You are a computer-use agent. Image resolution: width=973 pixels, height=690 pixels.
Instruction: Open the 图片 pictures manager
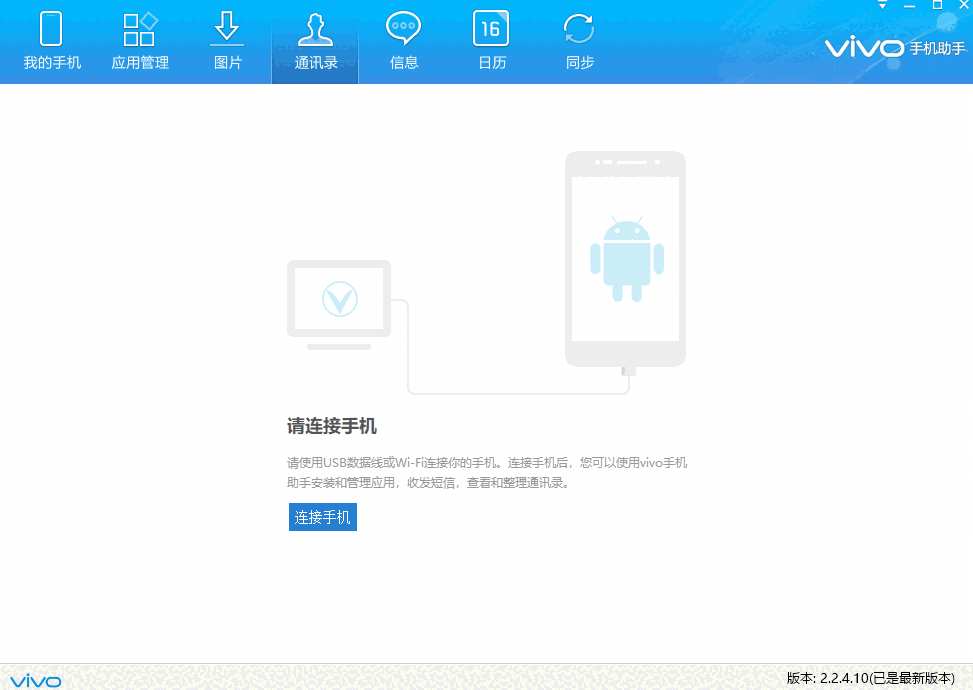[227, 40]
